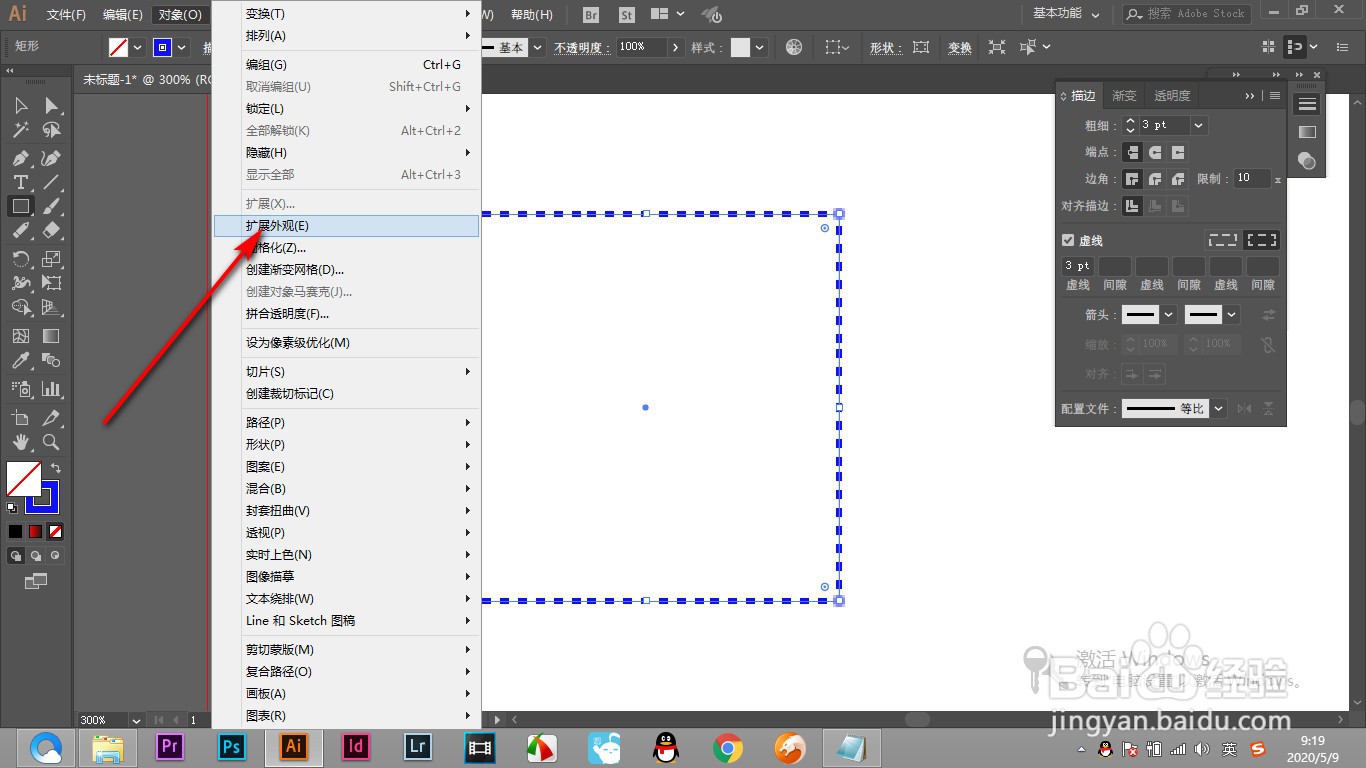Open the 文件(F) menu

tap(66, 15)
